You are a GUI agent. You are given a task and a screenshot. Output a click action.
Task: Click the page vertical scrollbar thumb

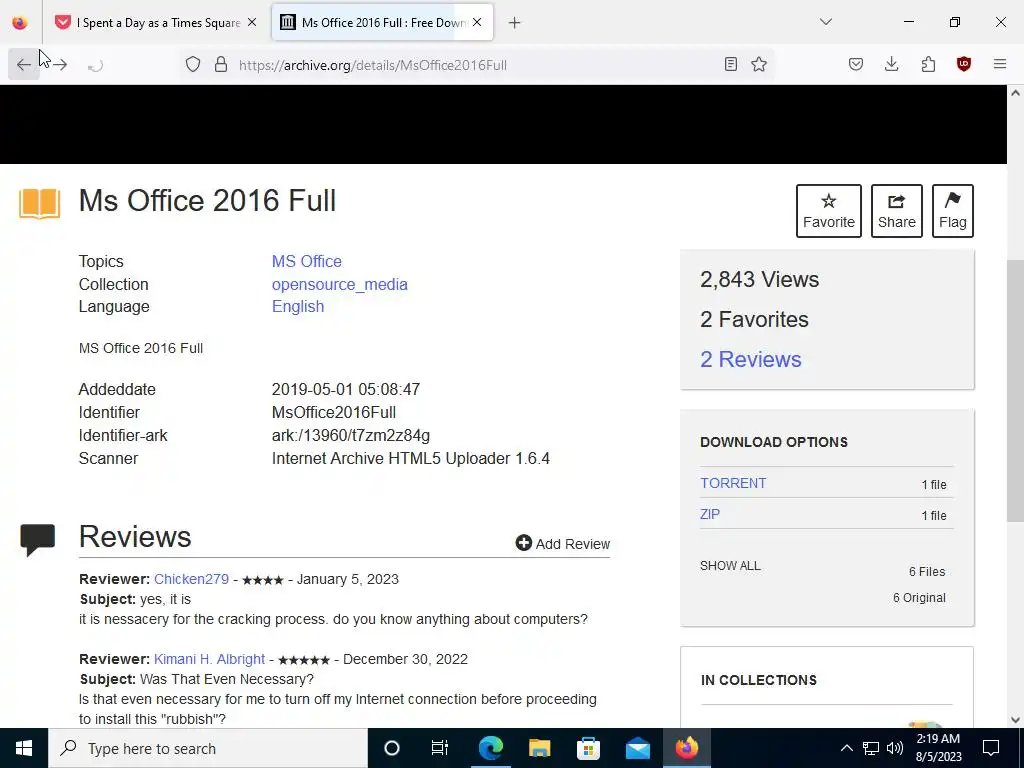pos(1015,391)
